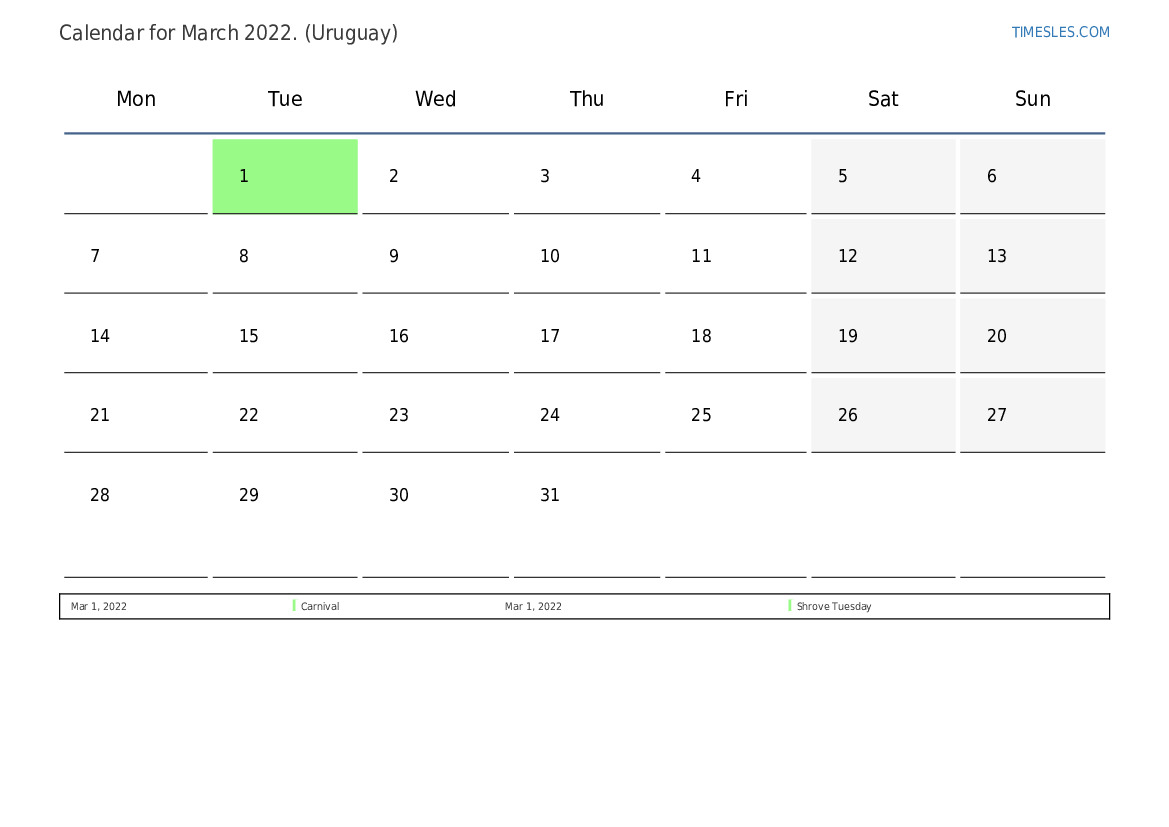Select Saturday day 12 cell
This screenshot has height=827, width=1169.
[x=883, y=256]
